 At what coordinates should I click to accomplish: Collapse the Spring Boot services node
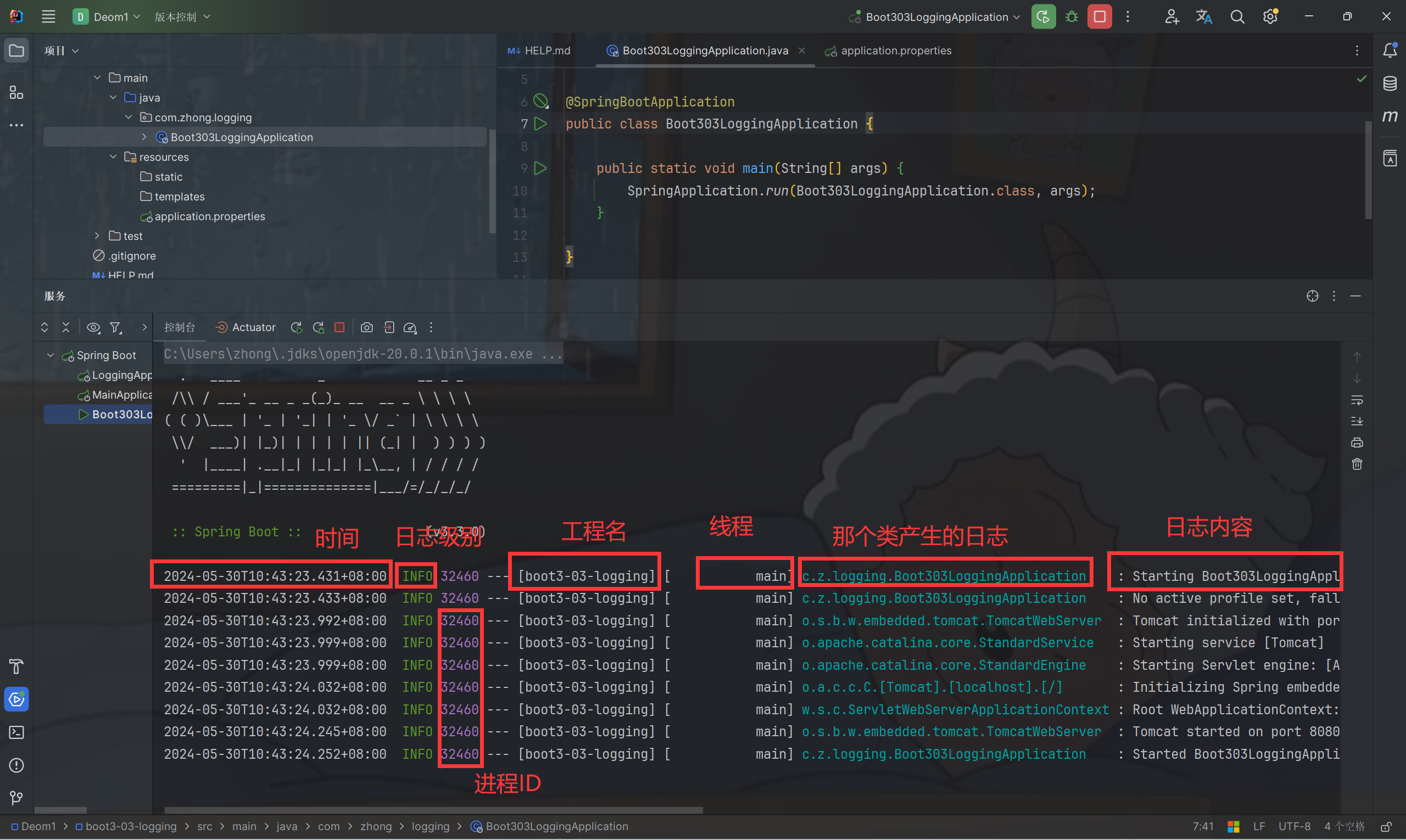pyautogui.click(x=51, y=355)
